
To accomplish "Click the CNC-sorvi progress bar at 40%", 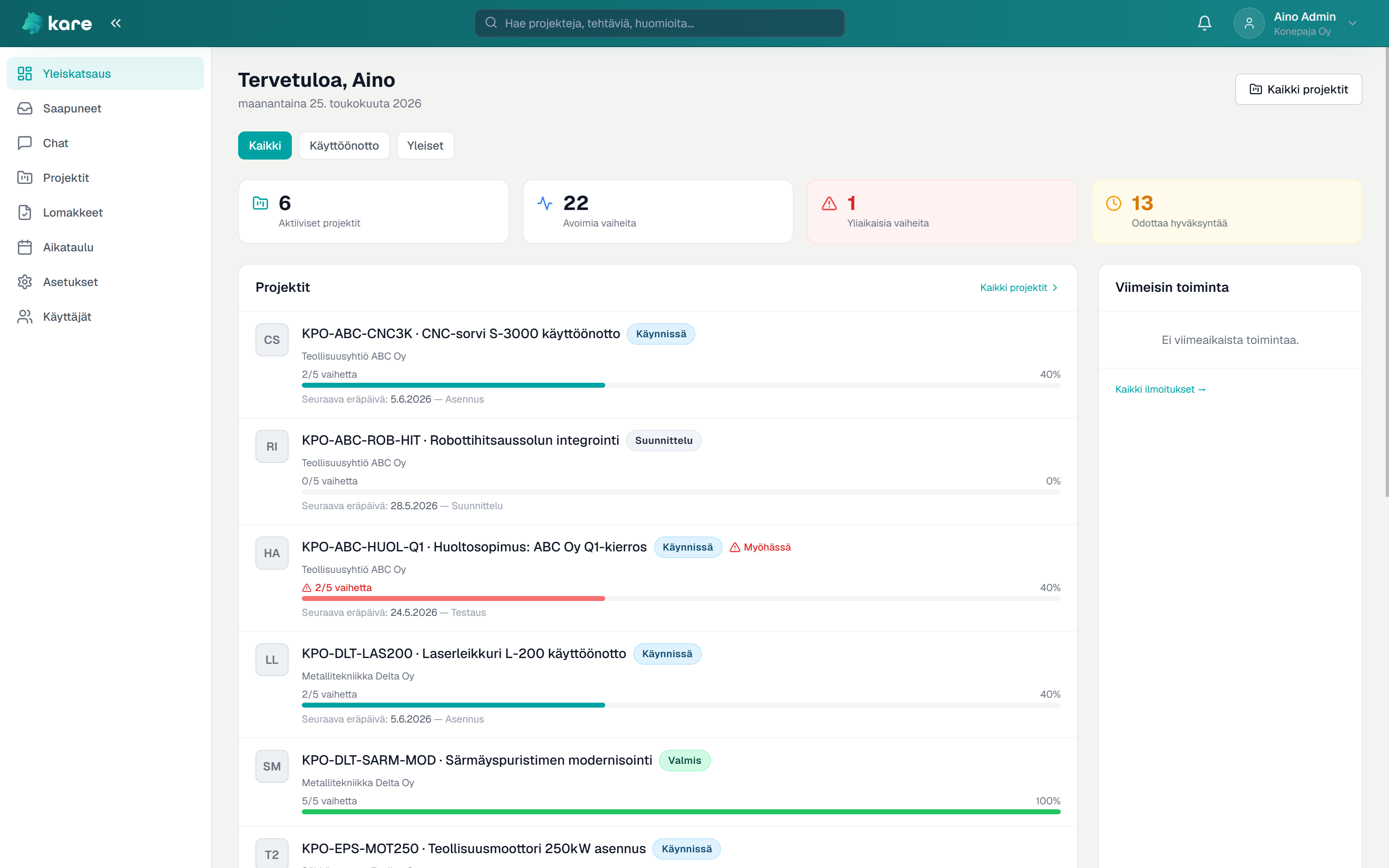I will (681, 385).
